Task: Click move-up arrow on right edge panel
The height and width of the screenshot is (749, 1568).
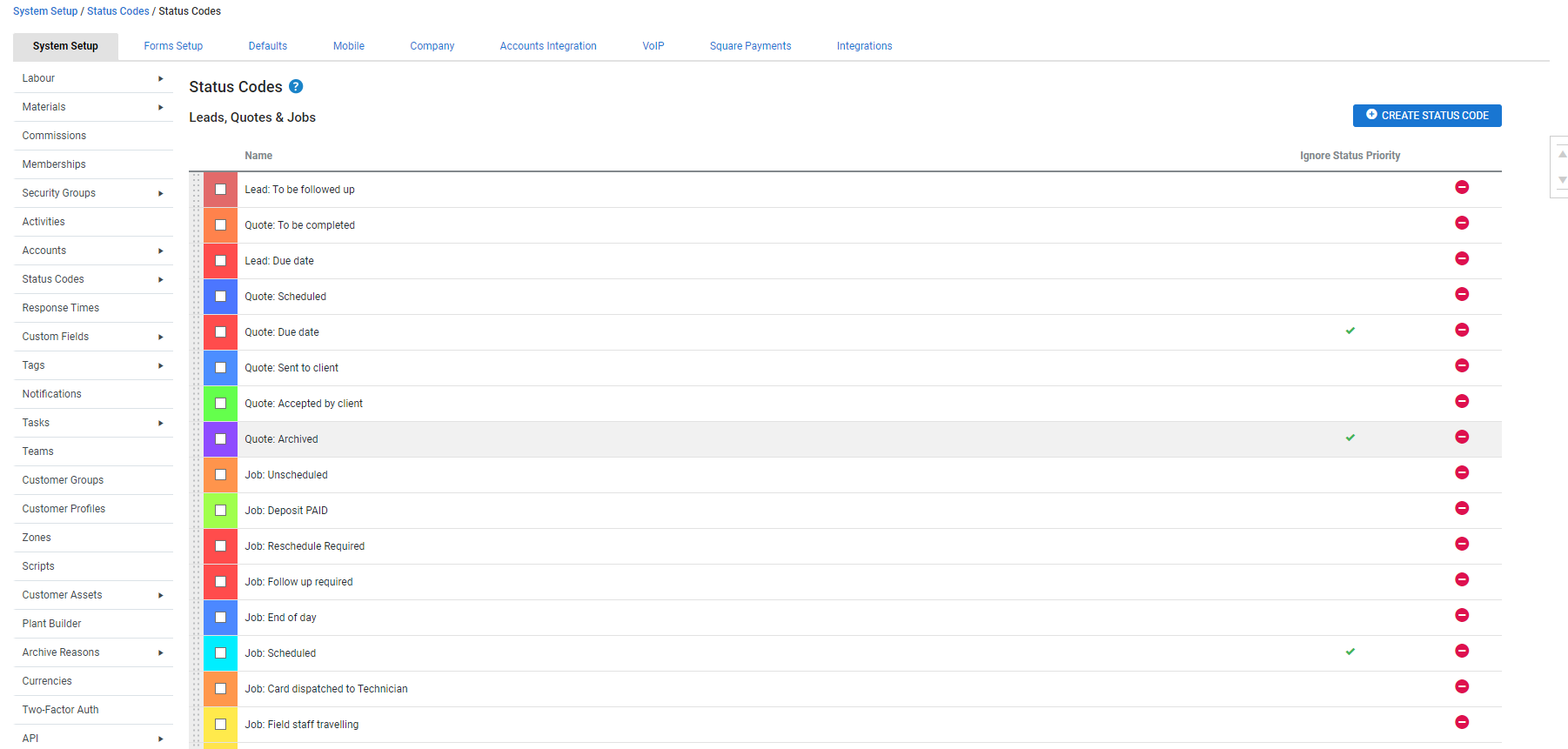Action: pos(1562,154)
